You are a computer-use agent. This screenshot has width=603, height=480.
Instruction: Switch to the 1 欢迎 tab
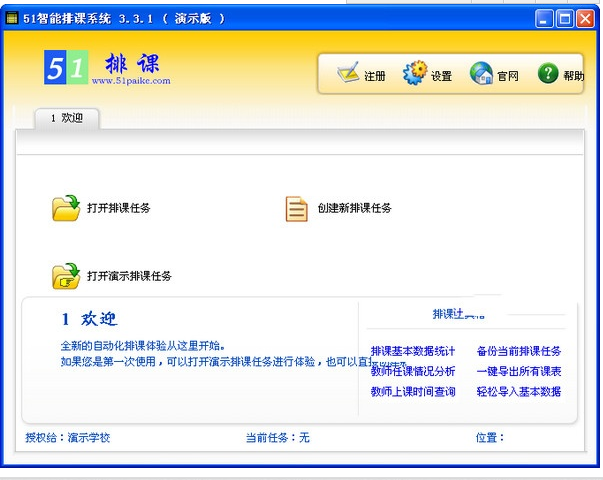click(x=67, y=118)
